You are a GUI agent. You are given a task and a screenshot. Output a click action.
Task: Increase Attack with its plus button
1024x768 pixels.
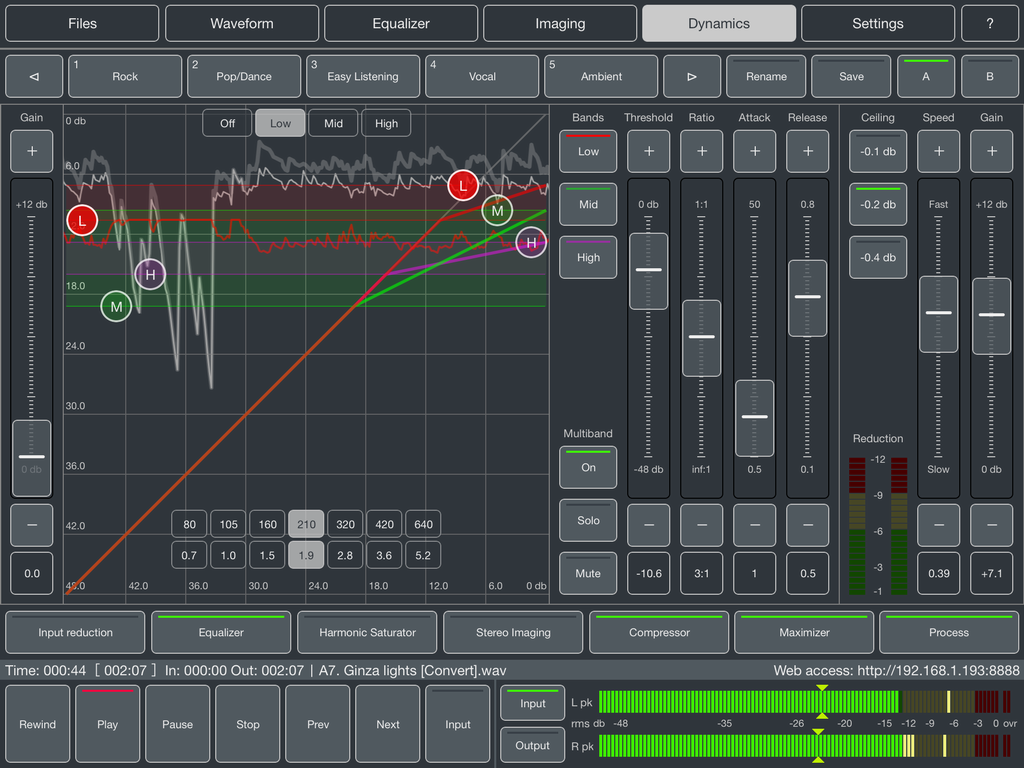(x=754, y=151)
